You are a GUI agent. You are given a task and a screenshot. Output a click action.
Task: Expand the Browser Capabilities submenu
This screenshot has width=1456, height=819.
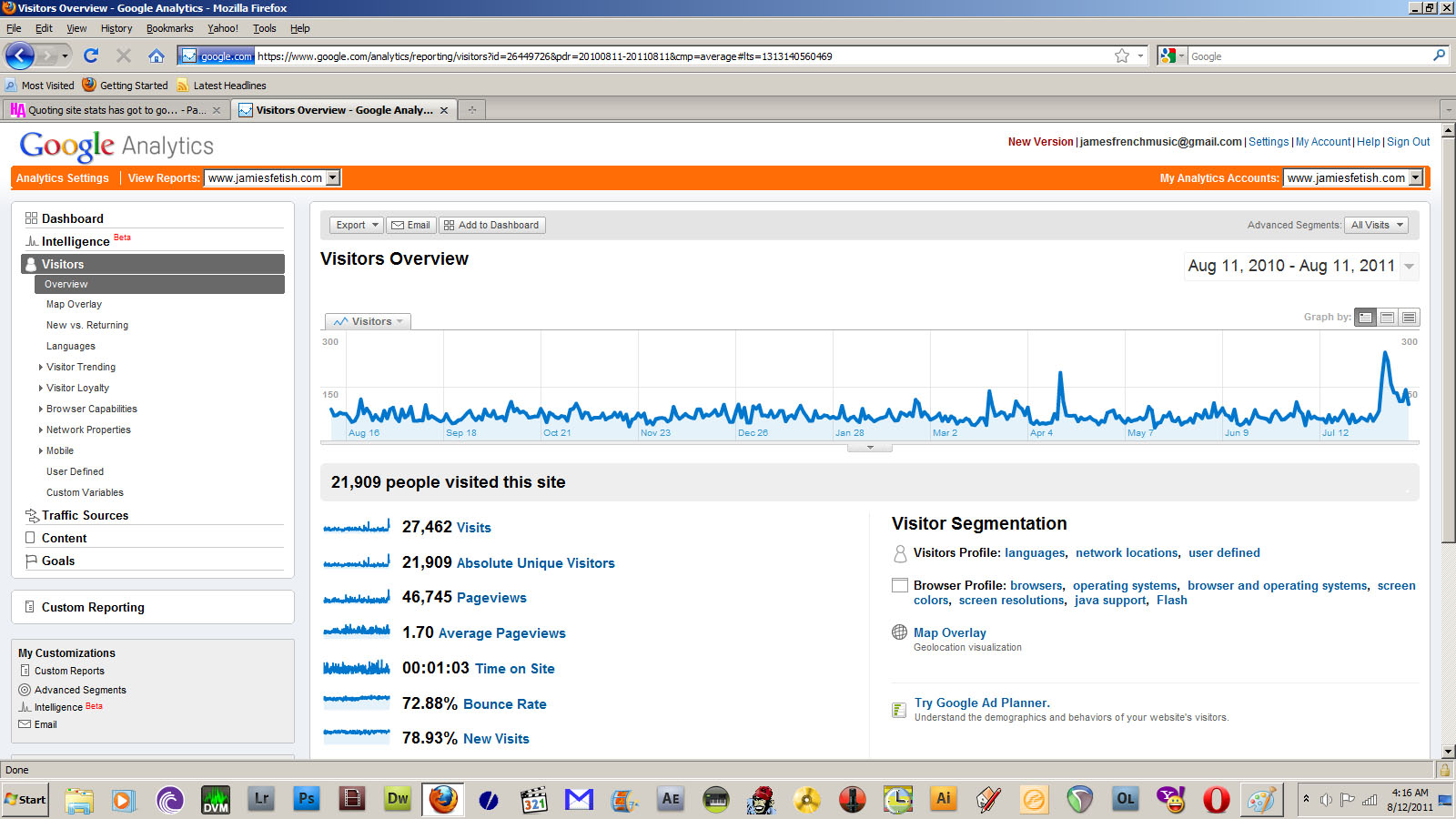pyautogui.click(x=41, y=409)
